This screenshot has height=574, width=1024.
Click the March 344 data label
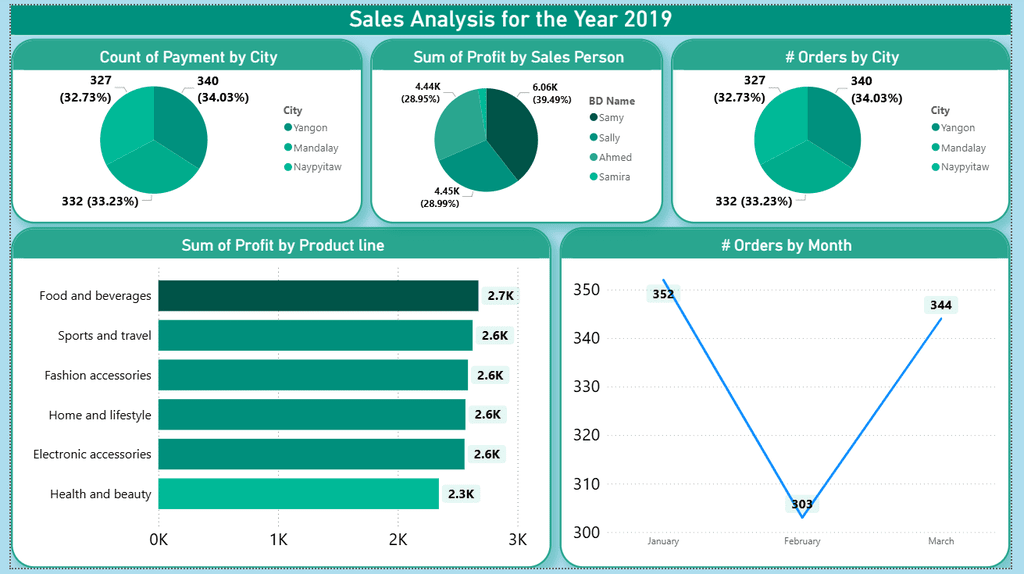click(x=941, y=305)
